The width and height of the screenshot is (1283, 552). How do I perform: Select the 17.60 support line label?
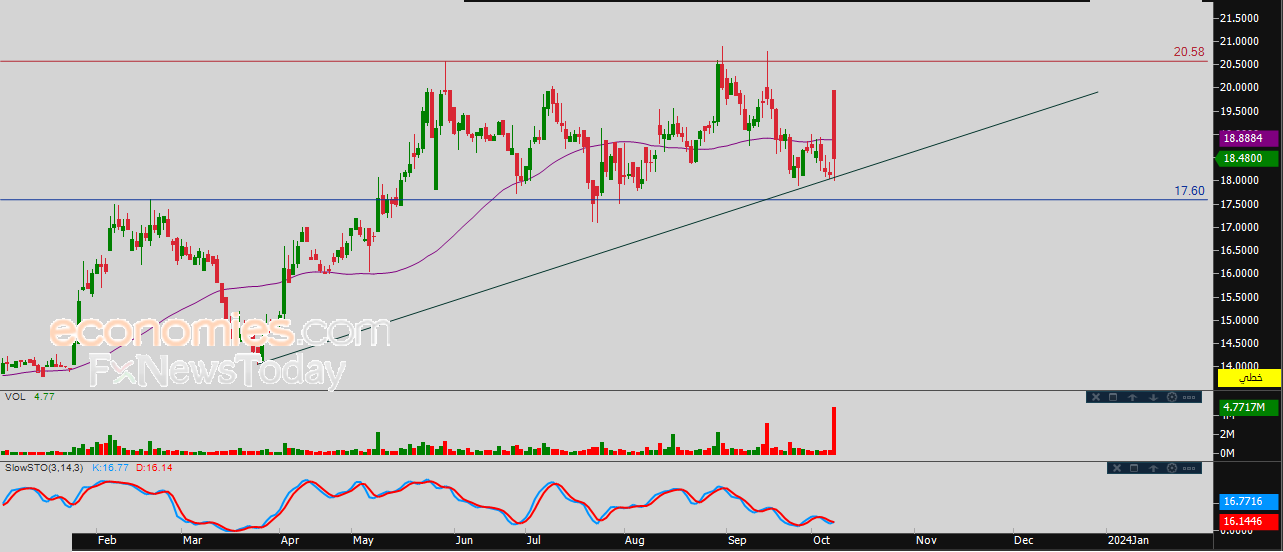pyautogui.click(x=1189, y=190)
